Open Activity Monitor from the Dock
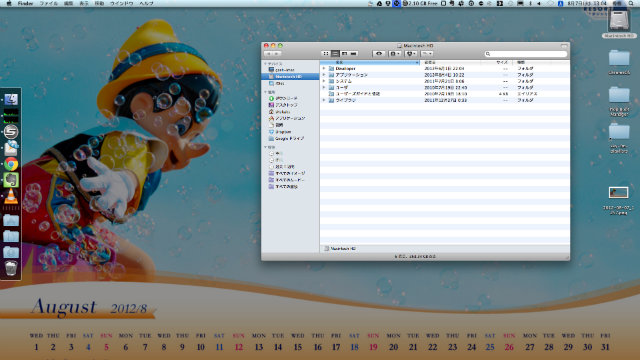The height and width of the screenshot is (360, 640). click(11, 116)
